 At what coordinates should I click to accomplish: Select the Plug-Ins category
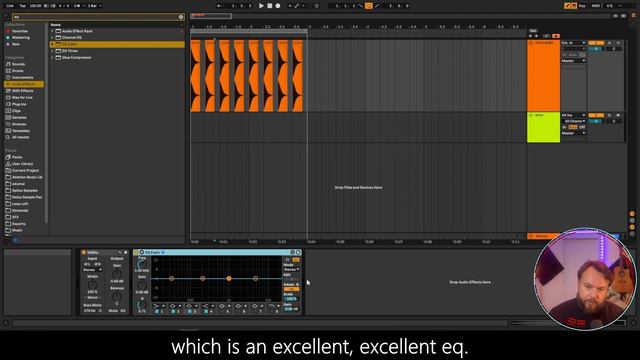[x=19, y=104]
